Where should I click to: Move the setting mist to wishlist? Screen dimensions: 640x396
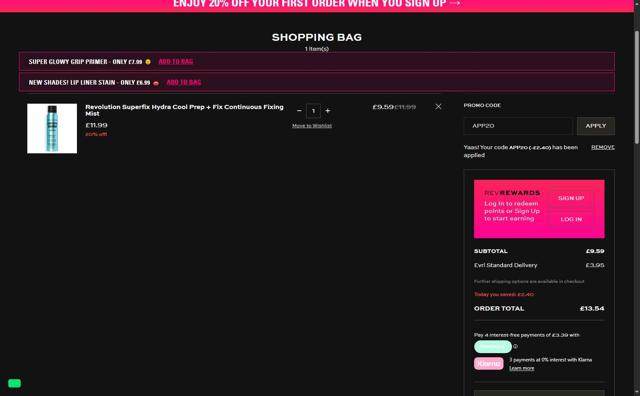point(312,126)
